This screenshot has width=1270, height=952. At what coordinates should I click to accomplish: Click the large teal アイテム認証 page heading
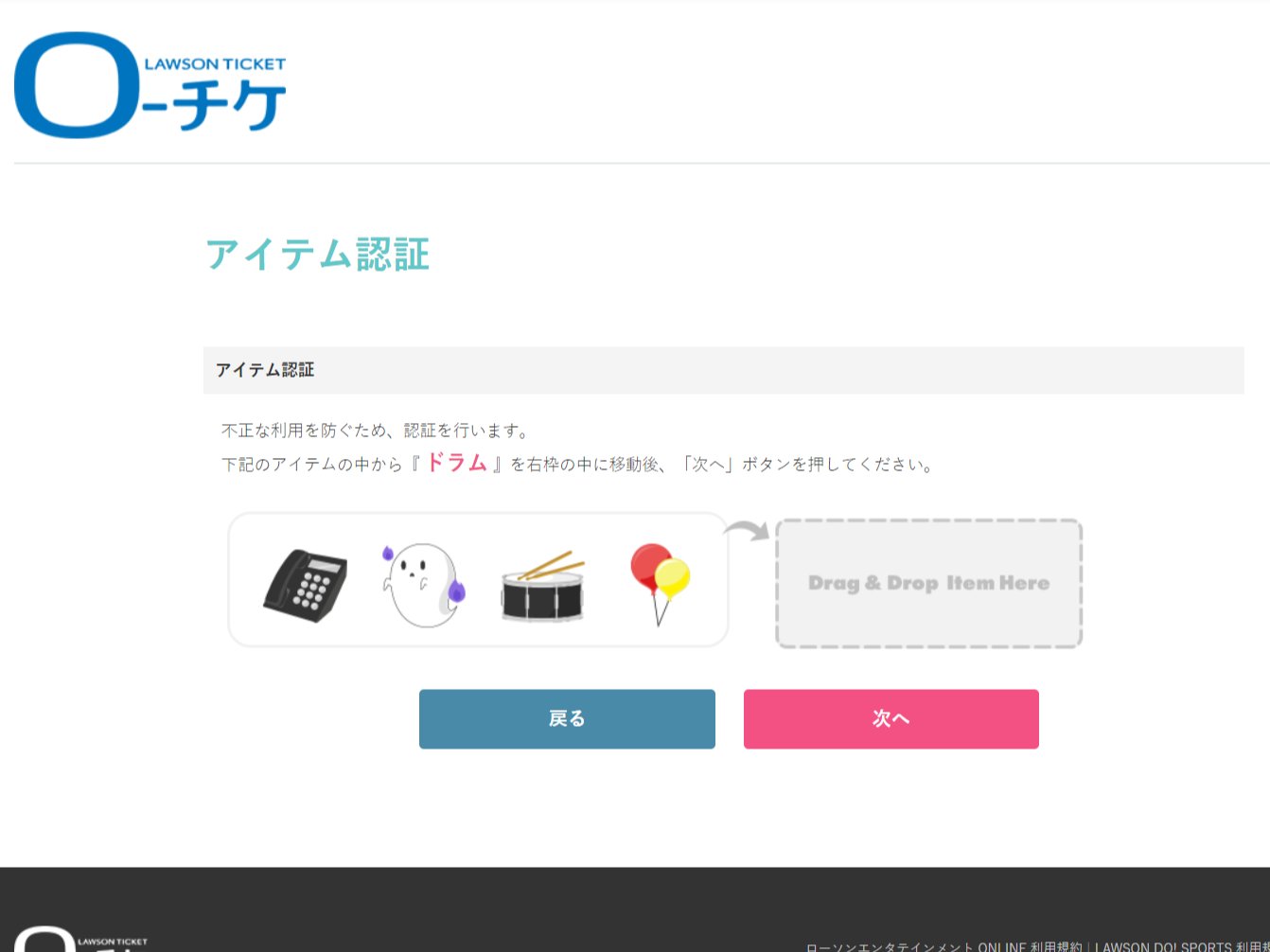click(x=318, y=255)
